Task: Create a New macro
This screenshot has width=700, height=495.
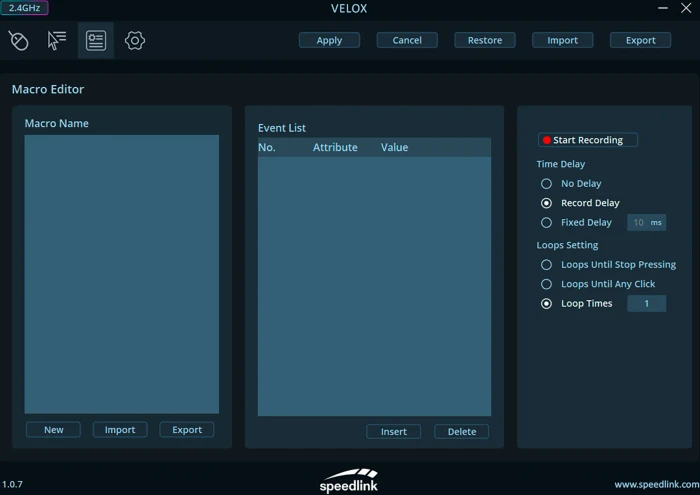Action: [54, 430]
